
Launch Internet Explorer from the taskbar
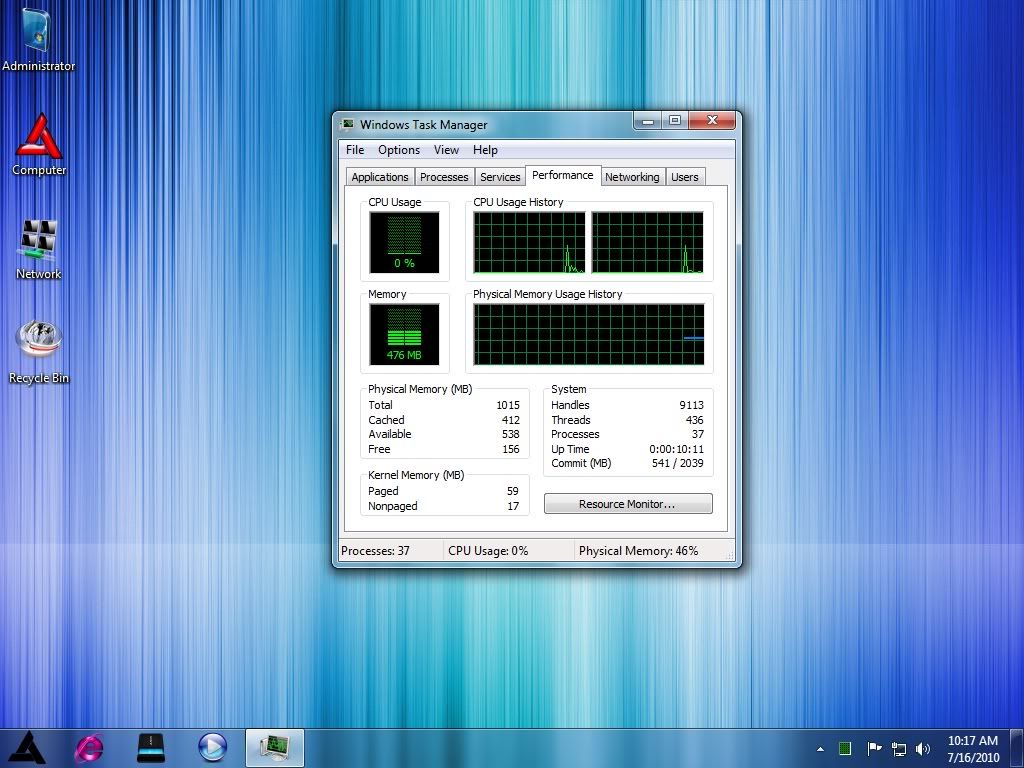point(89,748)
